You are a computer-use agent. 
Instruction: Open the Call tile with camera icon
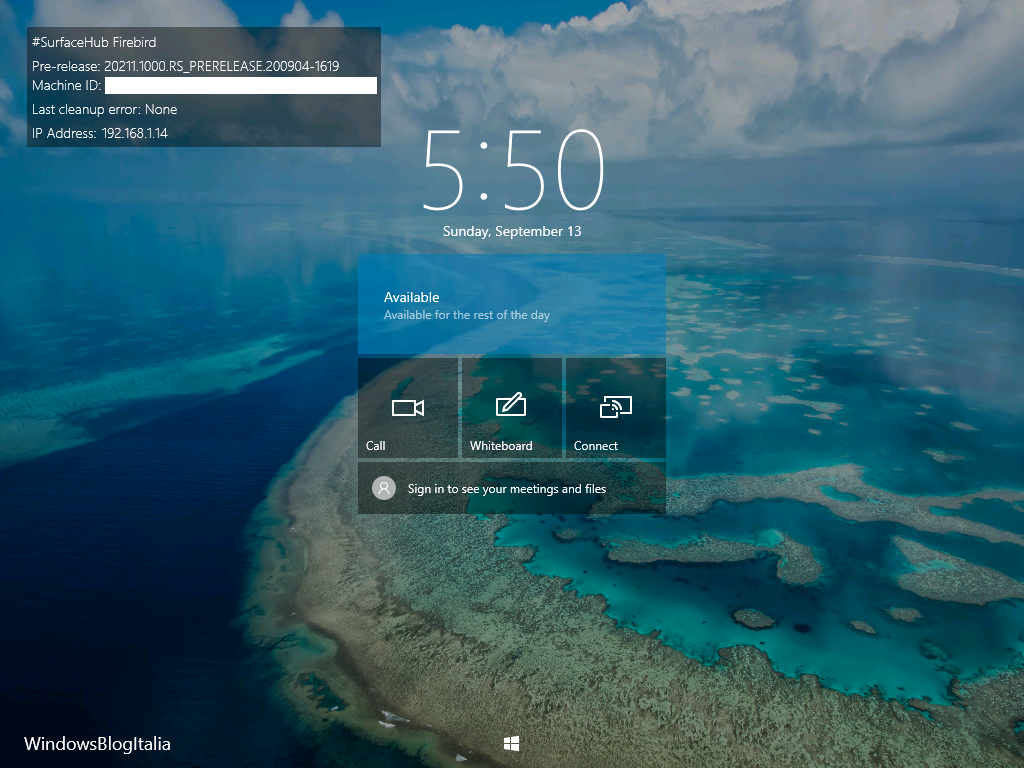pyautogui.click(x=408, y=408)
